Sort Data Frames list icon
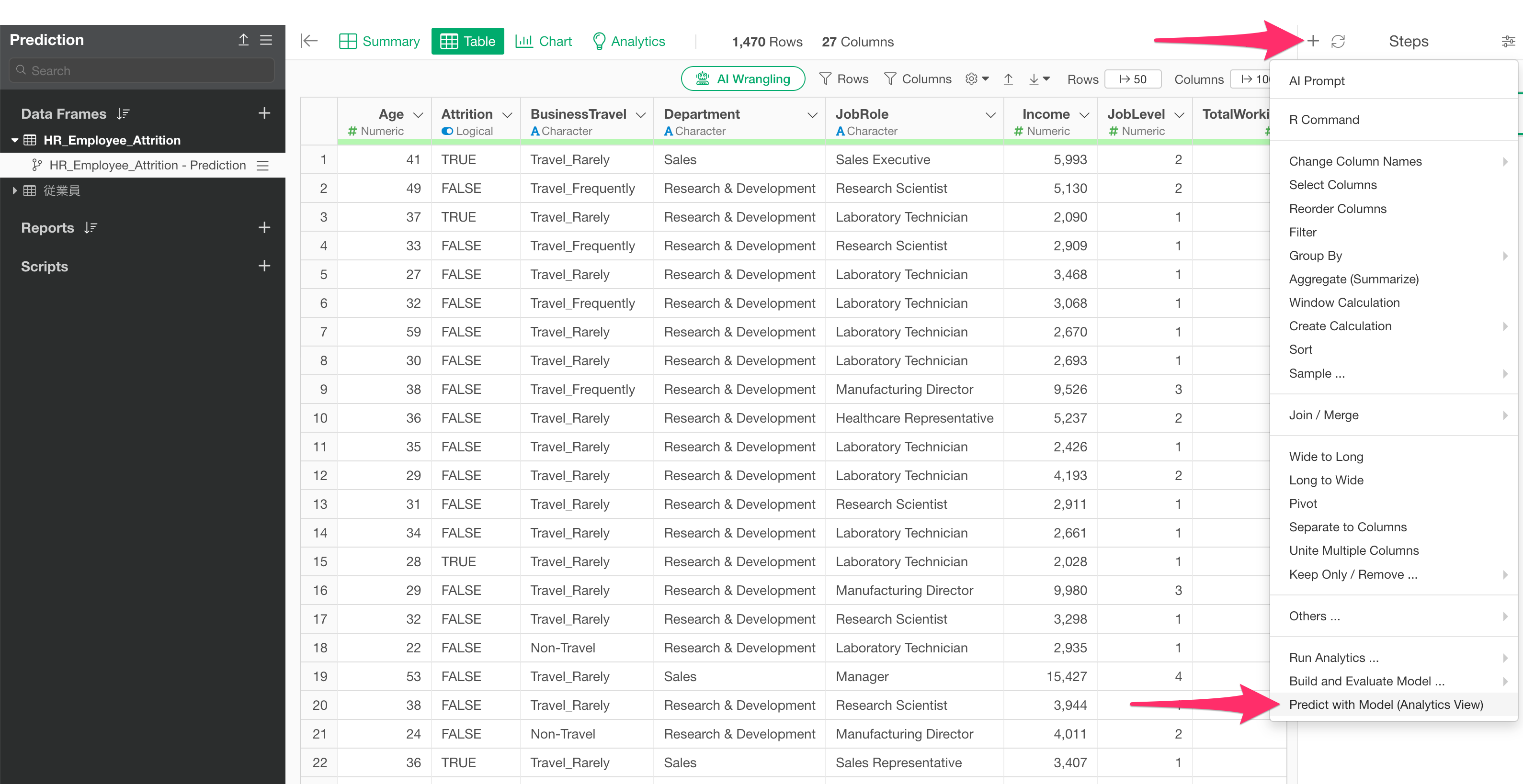 point(123,113)
